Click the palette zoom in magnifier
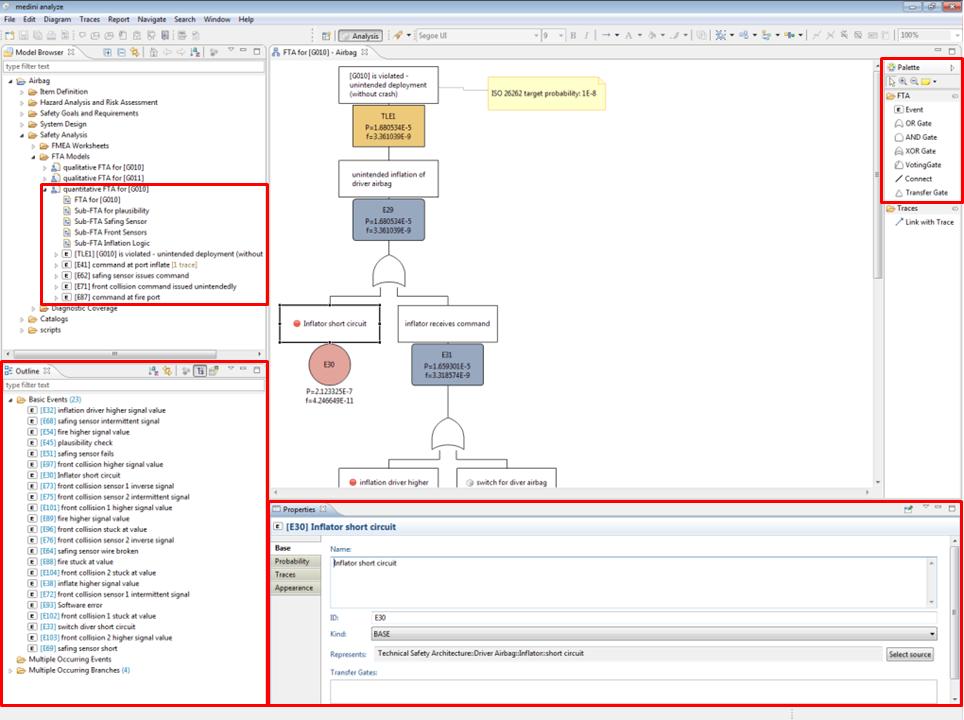 coord(903,82)
